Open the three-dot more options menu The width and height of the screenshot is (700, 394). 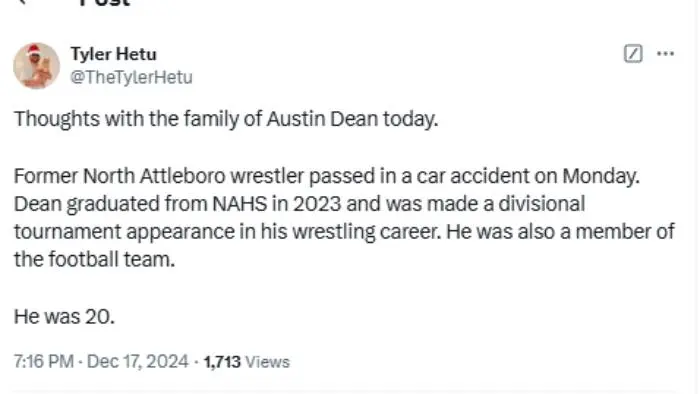[665, 54]
